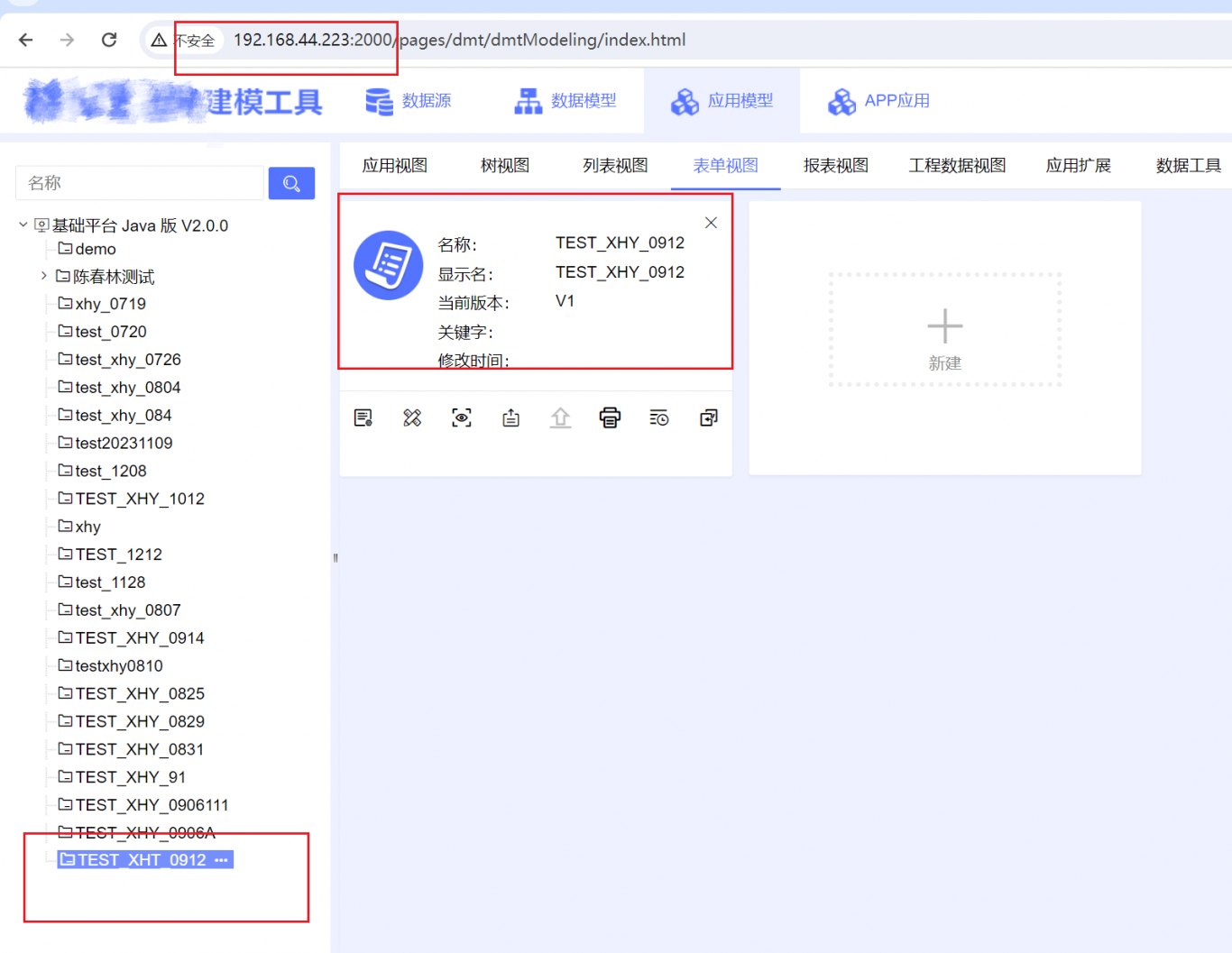Select test_xhy_0807 in tree

(120, 610)
